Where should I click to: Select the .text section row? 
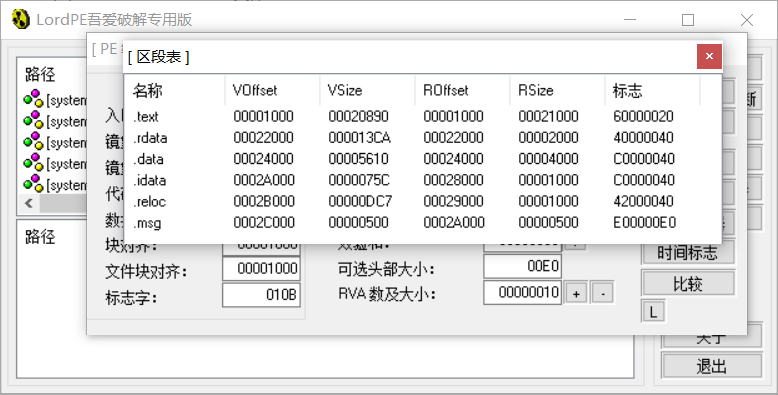422,117
